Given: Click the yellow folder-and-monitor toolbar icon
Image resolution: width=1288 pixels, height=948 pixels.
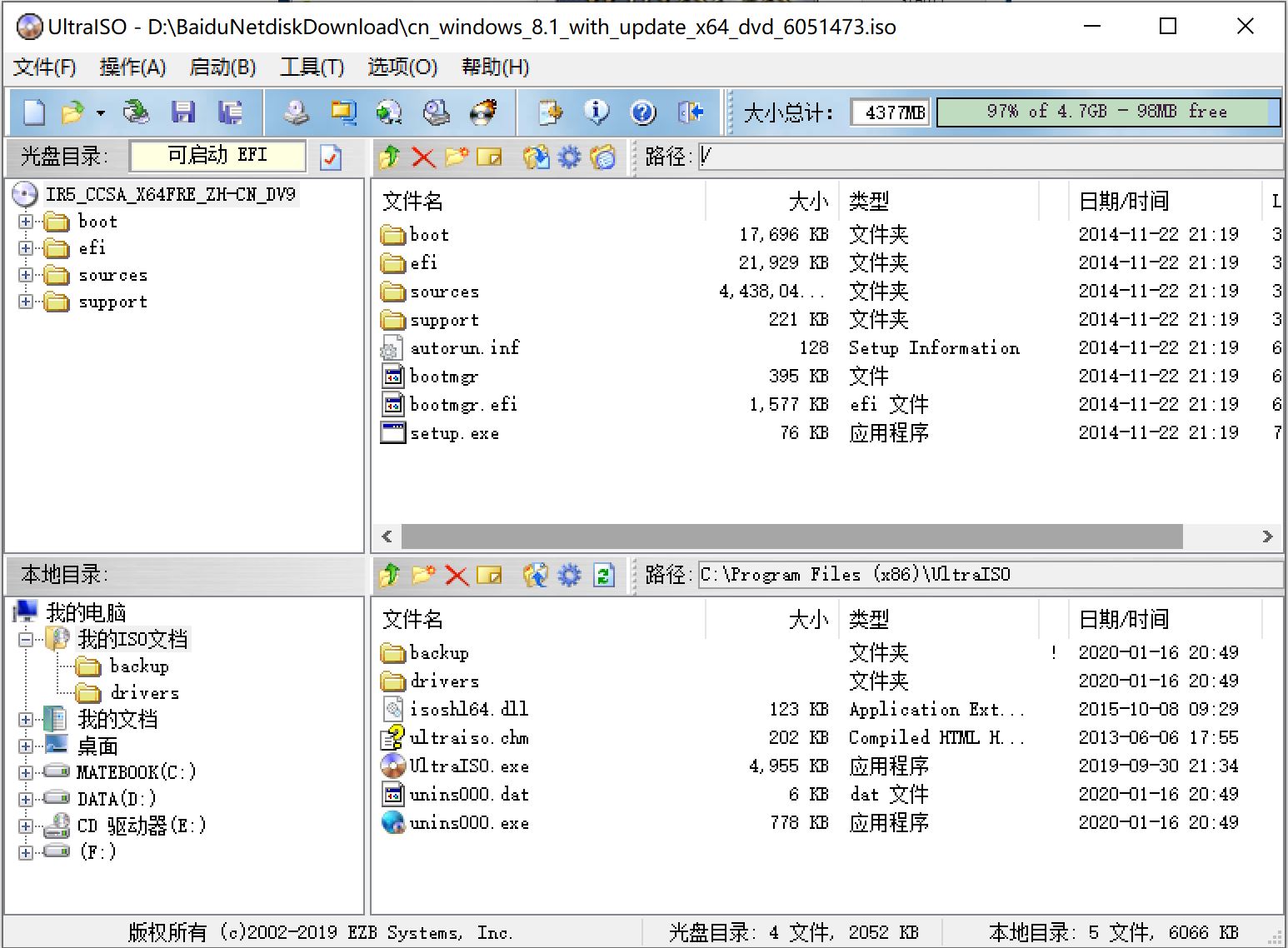Looking at the screenshot, I should click(342, 112).
